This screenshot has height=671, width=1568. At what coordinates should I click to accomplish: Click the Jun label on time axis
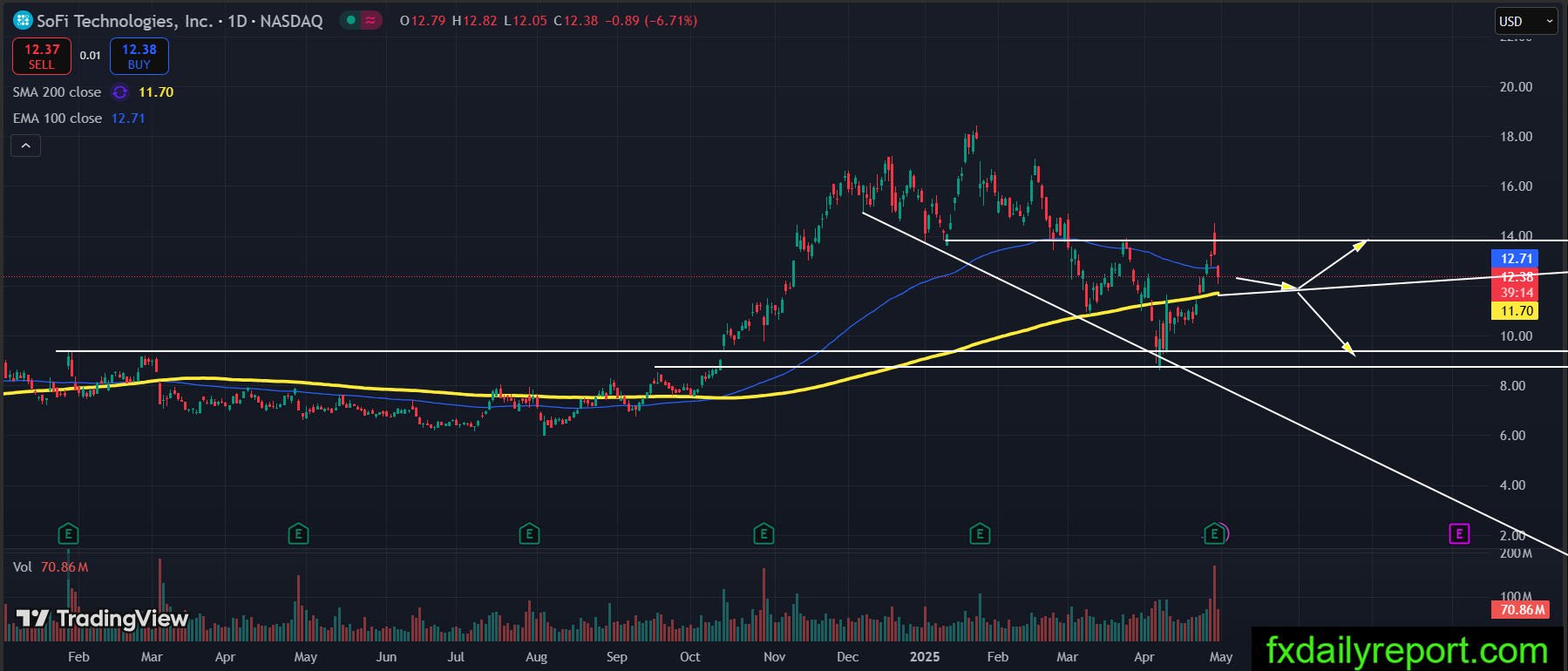coord(386,657)
